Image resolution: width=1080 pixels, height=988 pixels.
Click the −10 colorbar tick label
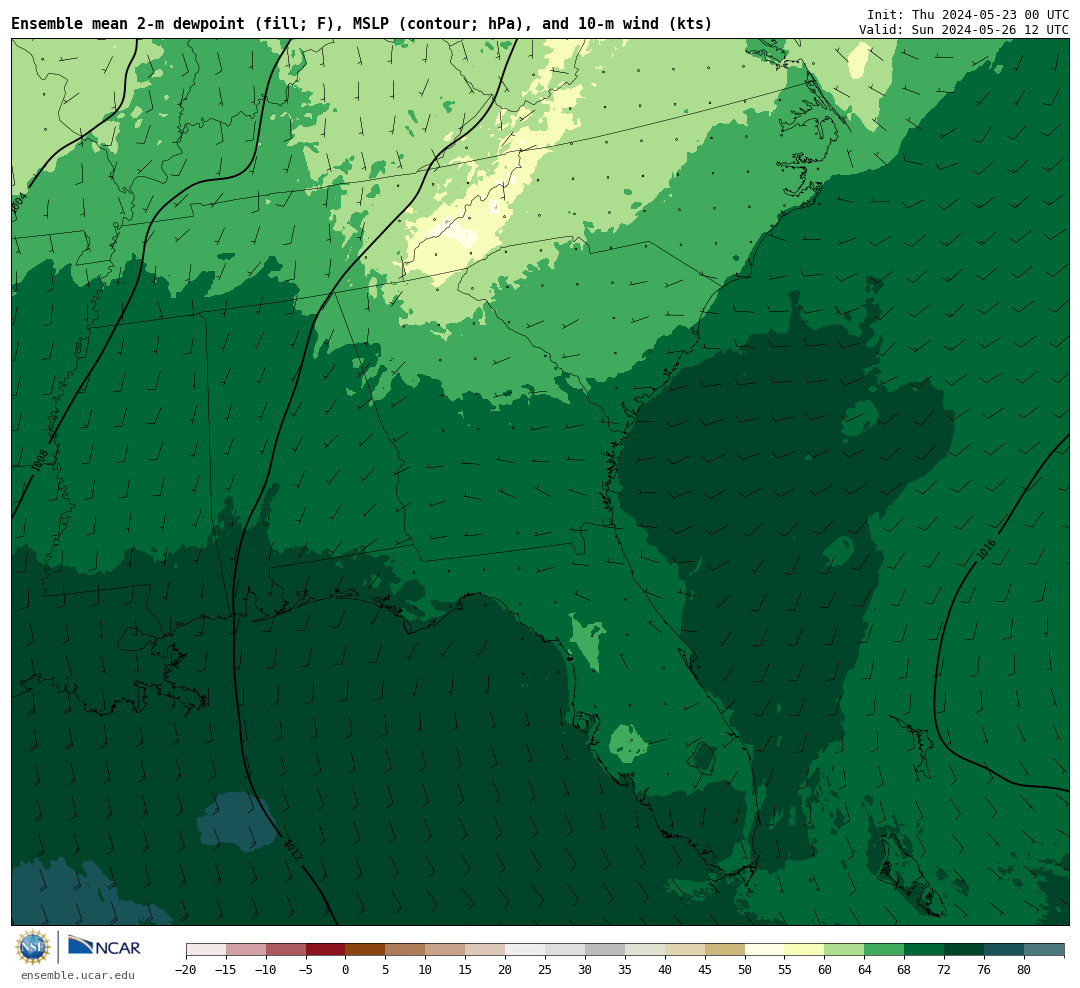(266, 970)
